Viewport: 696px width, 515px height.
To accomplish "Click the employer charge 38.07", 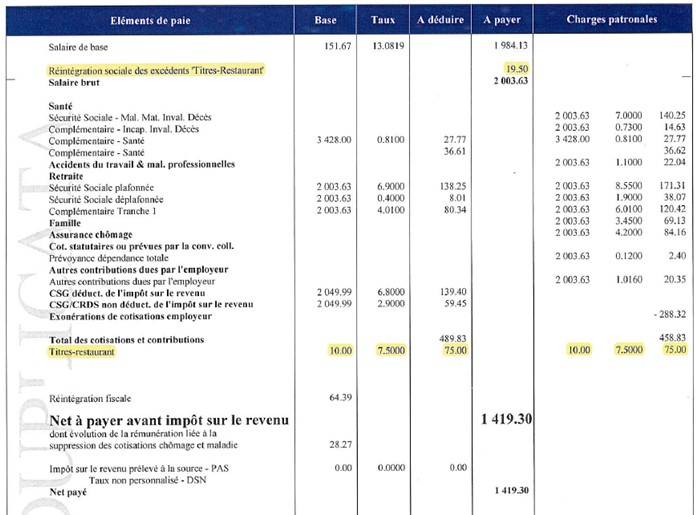I will pos(675,197).
